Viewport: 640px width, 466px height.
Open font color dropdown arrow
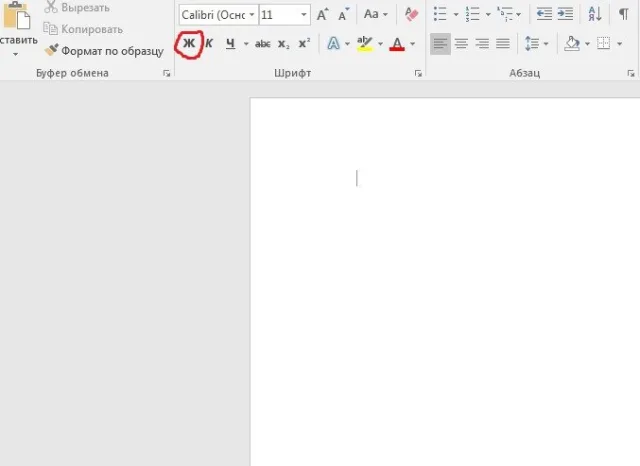[413, 44]
